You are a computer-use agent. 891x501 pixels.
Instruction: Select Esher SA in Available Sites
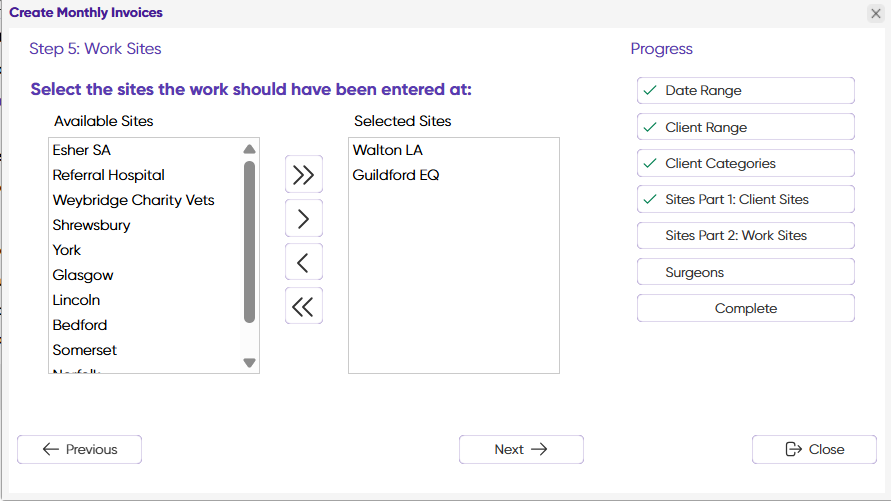tap(145, 150)
